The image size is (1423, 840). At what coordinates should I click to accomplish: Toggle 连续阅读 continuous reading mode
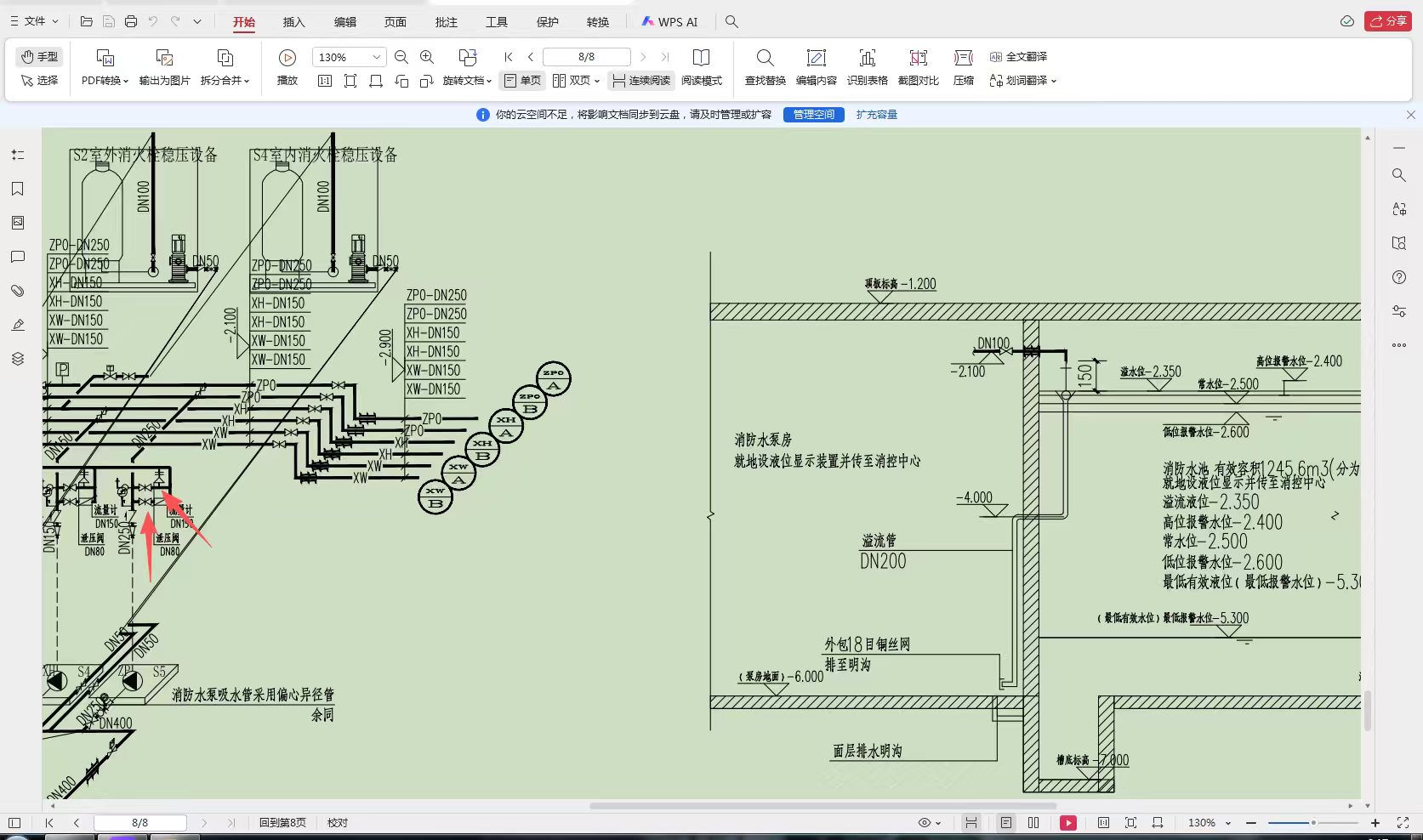pos(641,81)
